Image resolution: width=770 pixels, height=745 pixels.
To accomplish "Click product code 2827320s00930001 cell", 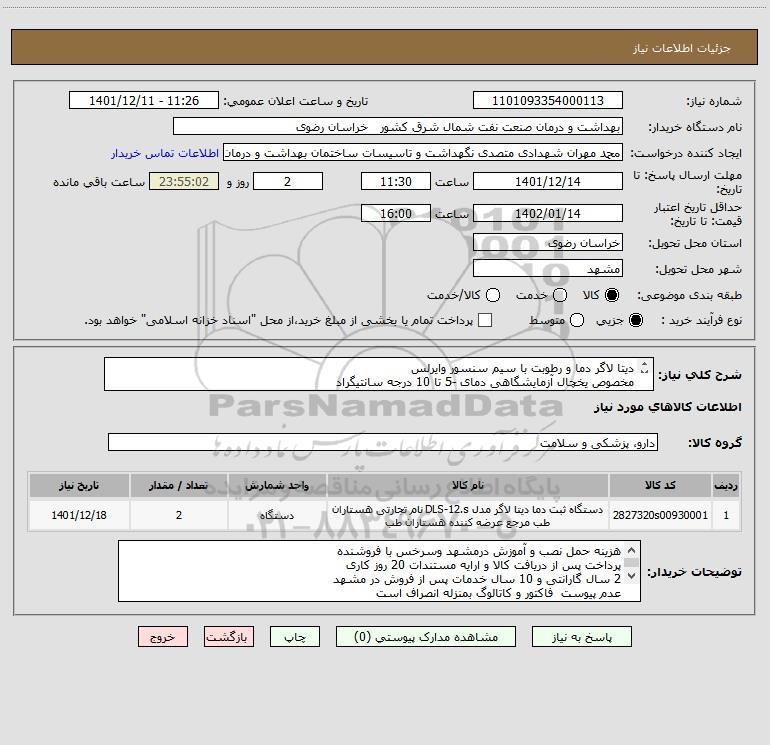I will pyautogui.click(x=660, y=515).
